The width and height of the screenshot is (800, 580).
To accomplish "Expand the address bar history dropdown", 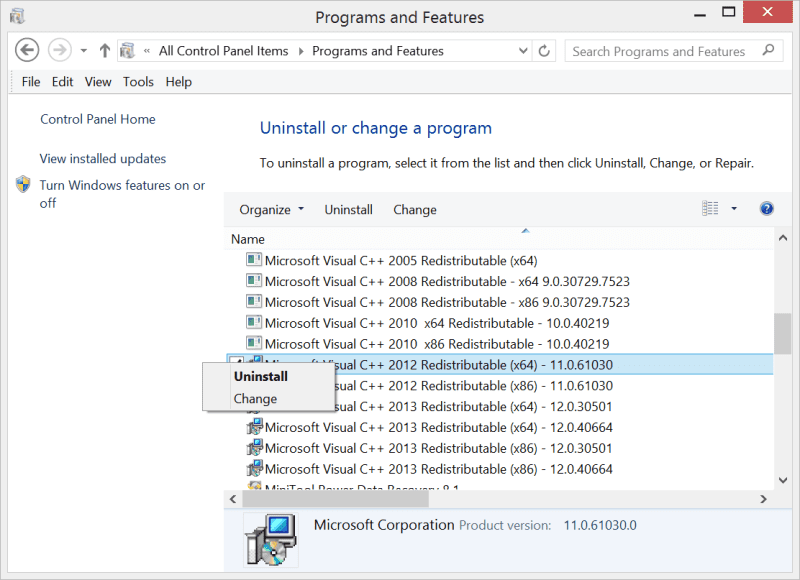I will [523, 51].
